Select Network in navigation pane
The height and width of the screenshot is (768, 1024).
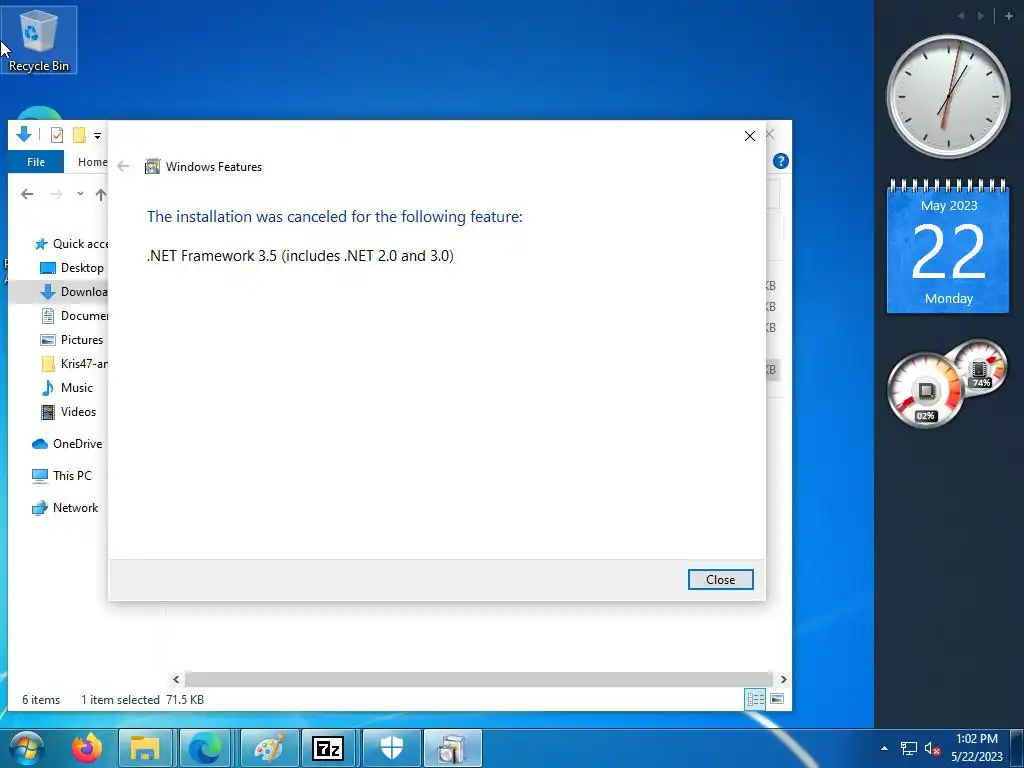pyautogui.click(x=65, y=508)
